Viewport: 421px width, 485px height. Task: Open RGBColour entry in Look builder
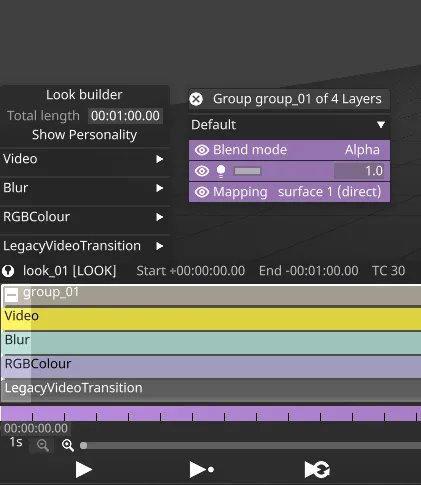coord(85,217)
